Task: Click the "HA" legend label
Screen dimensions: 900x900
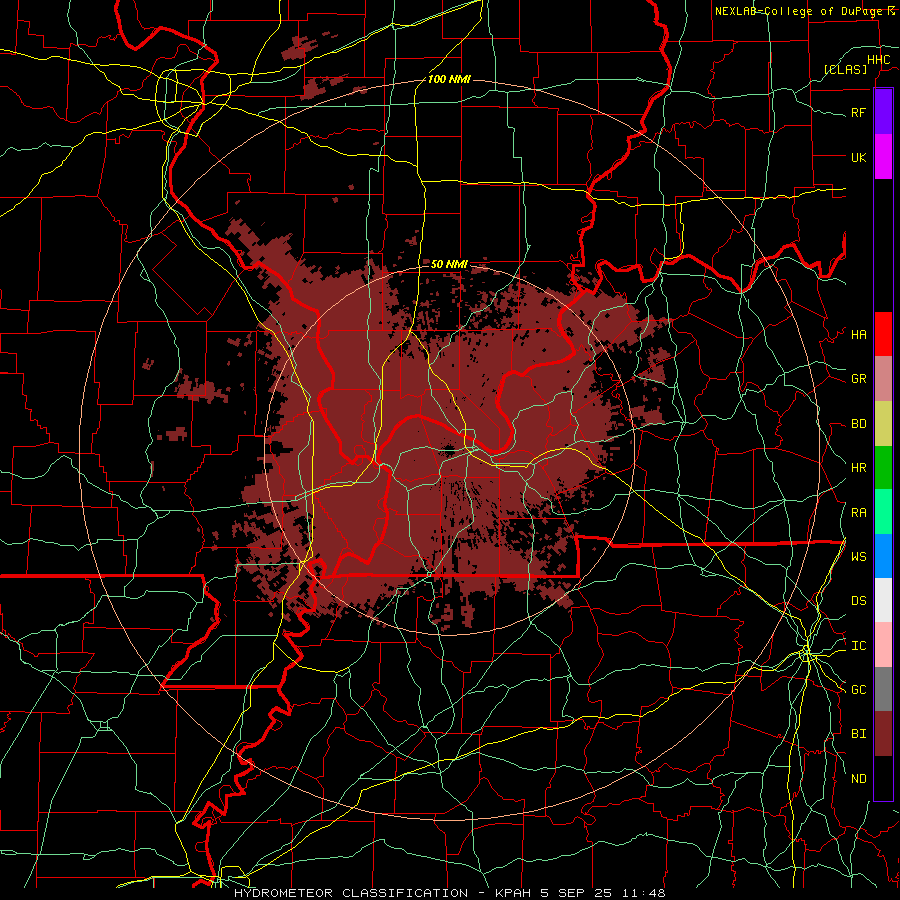Action: (x=859, y=335)
